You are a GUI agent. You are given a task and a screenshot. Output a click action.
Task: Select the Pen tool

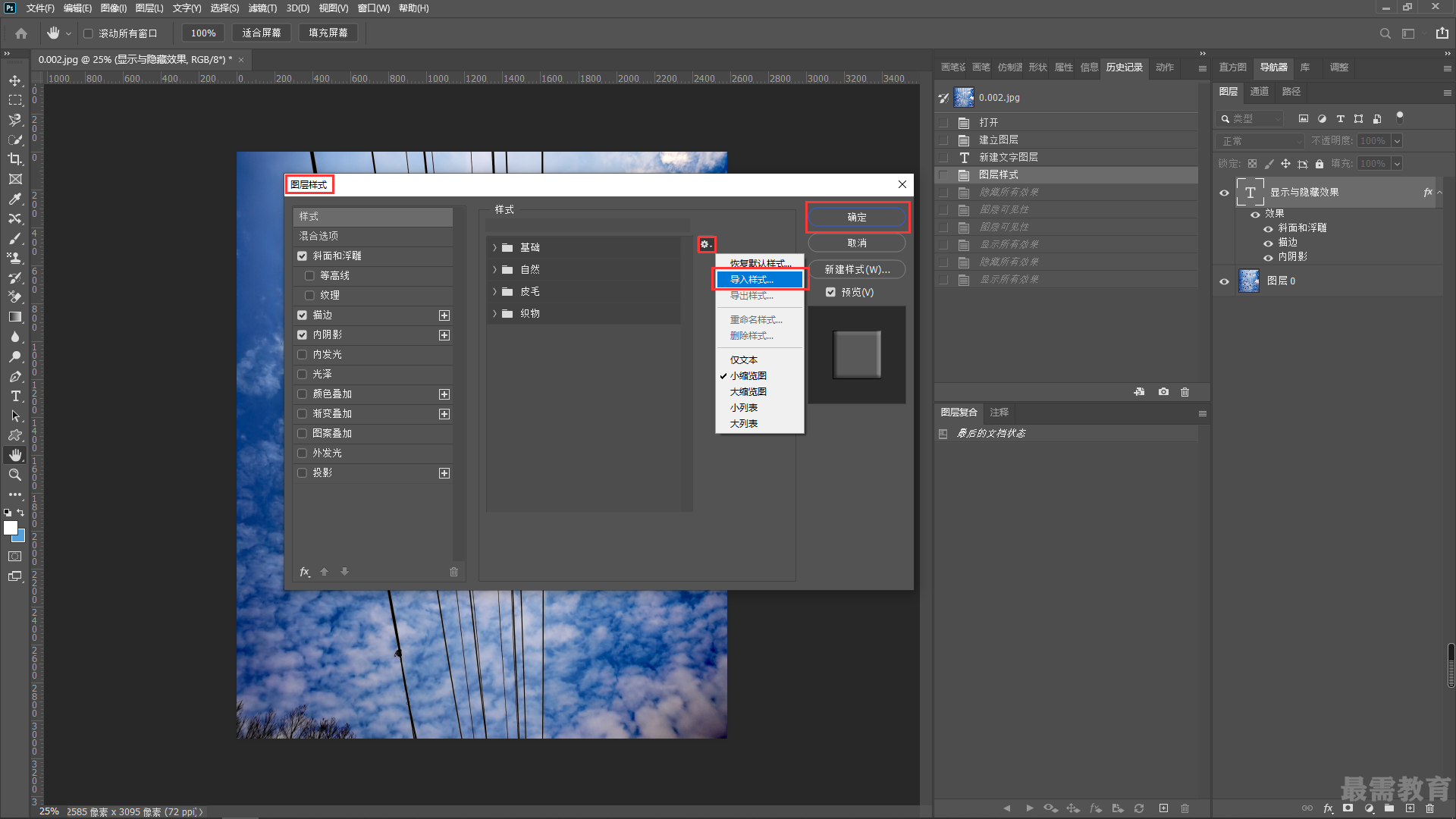(x=15, y=376)
